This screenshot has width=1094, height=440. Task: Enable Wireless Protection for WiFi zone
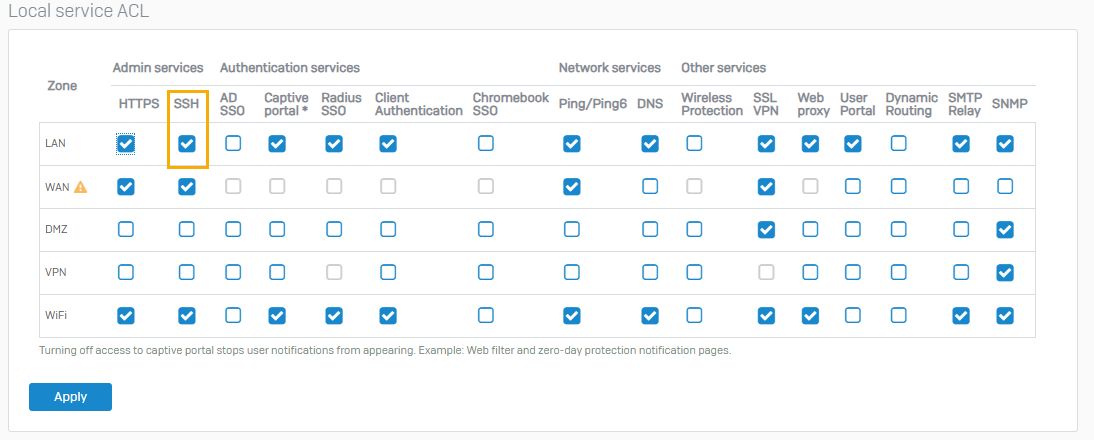tap(694, 316)
